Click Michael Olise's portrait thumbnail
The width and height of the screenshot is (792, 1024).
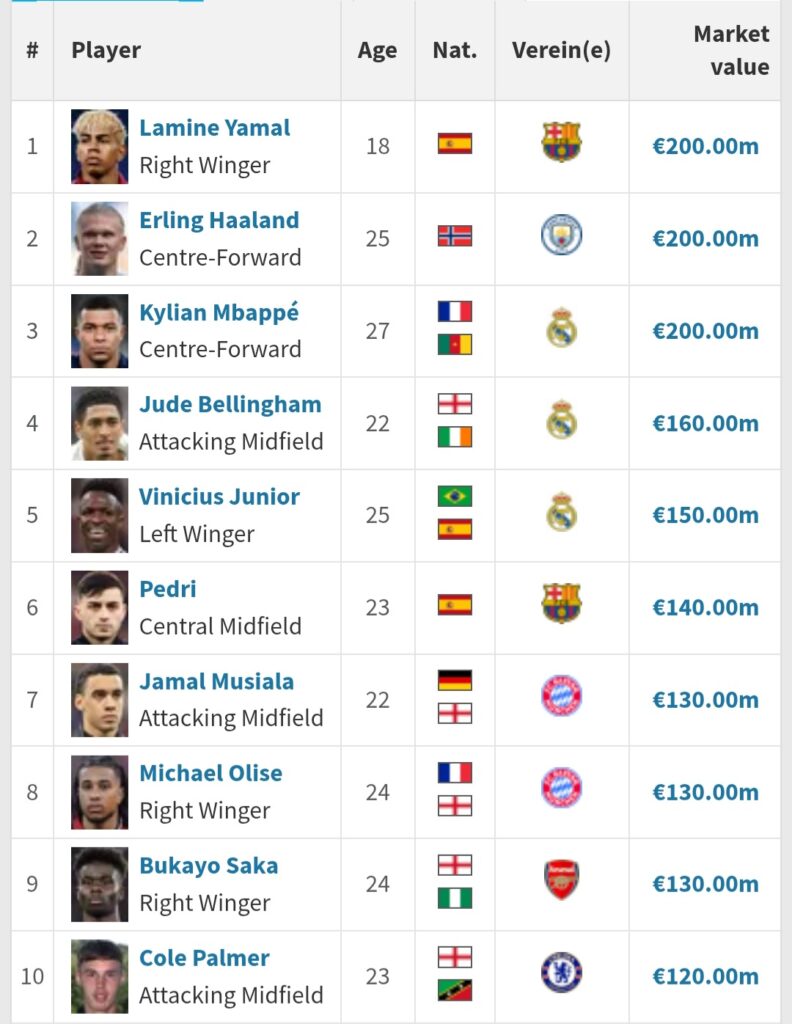pyautogui.click(x=100, y=792)
